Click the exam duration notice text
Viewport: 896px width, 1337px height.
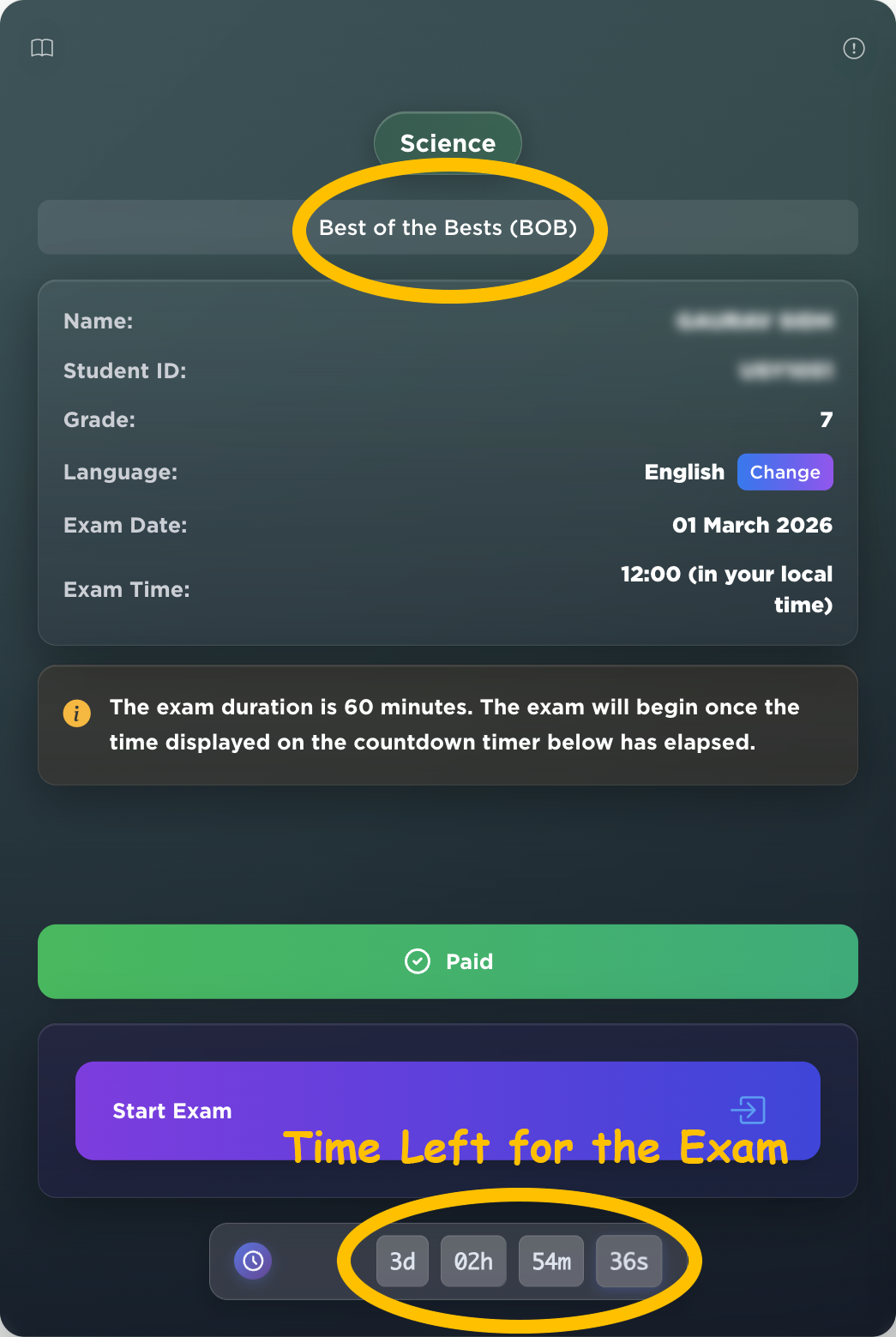(454, 725)
